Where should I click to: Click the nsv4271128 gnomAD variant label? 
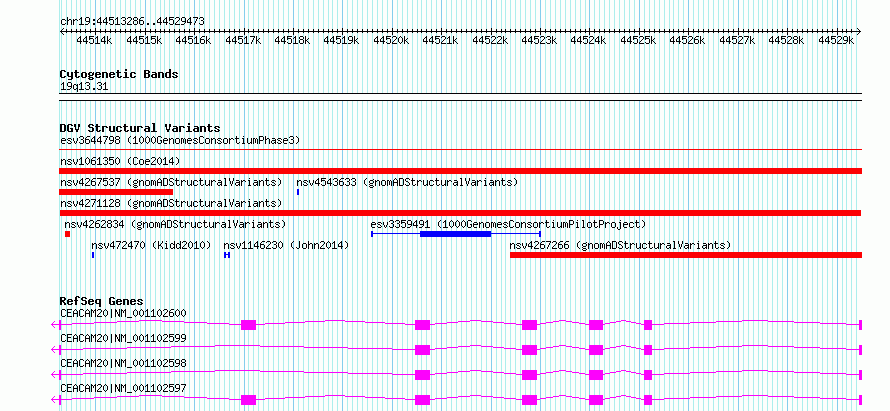[171, 203]
